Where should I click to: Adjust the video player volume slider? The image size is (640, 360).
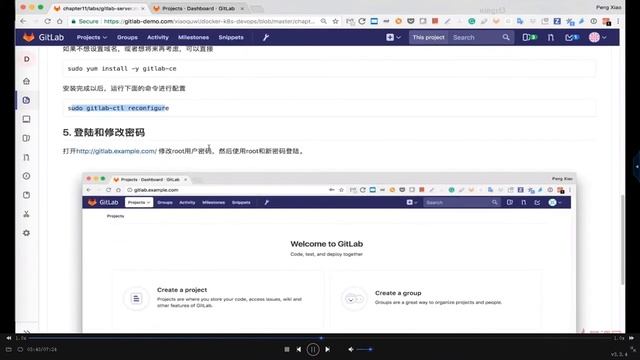(x=364, y=349)
